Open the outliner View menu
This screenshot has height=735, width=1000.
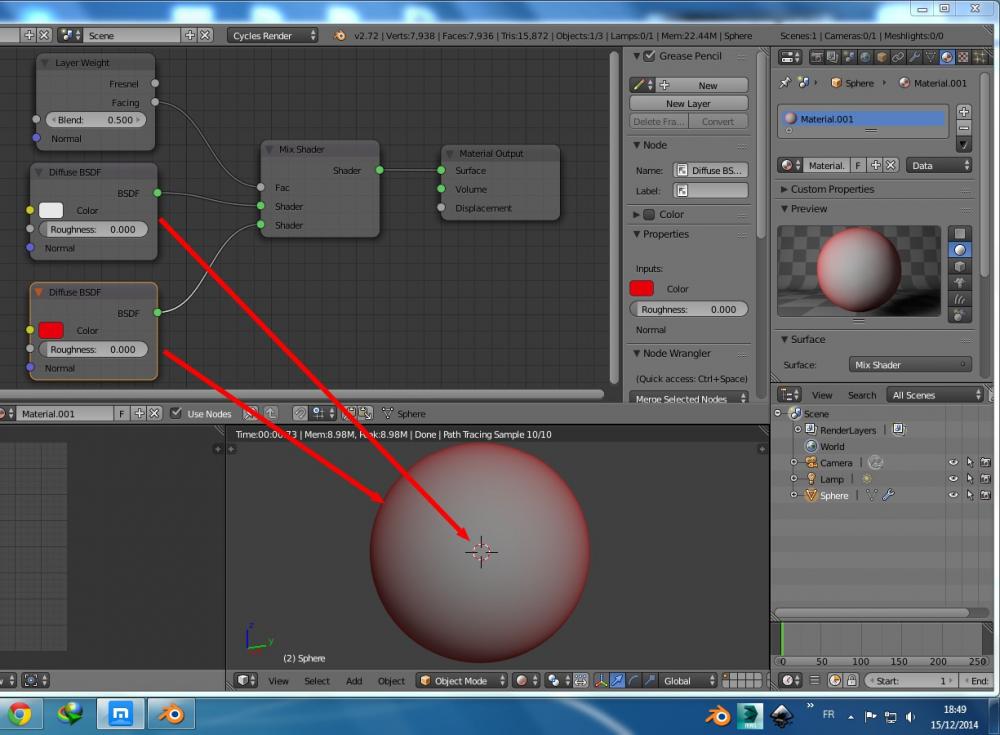click(x=822, y=396)
